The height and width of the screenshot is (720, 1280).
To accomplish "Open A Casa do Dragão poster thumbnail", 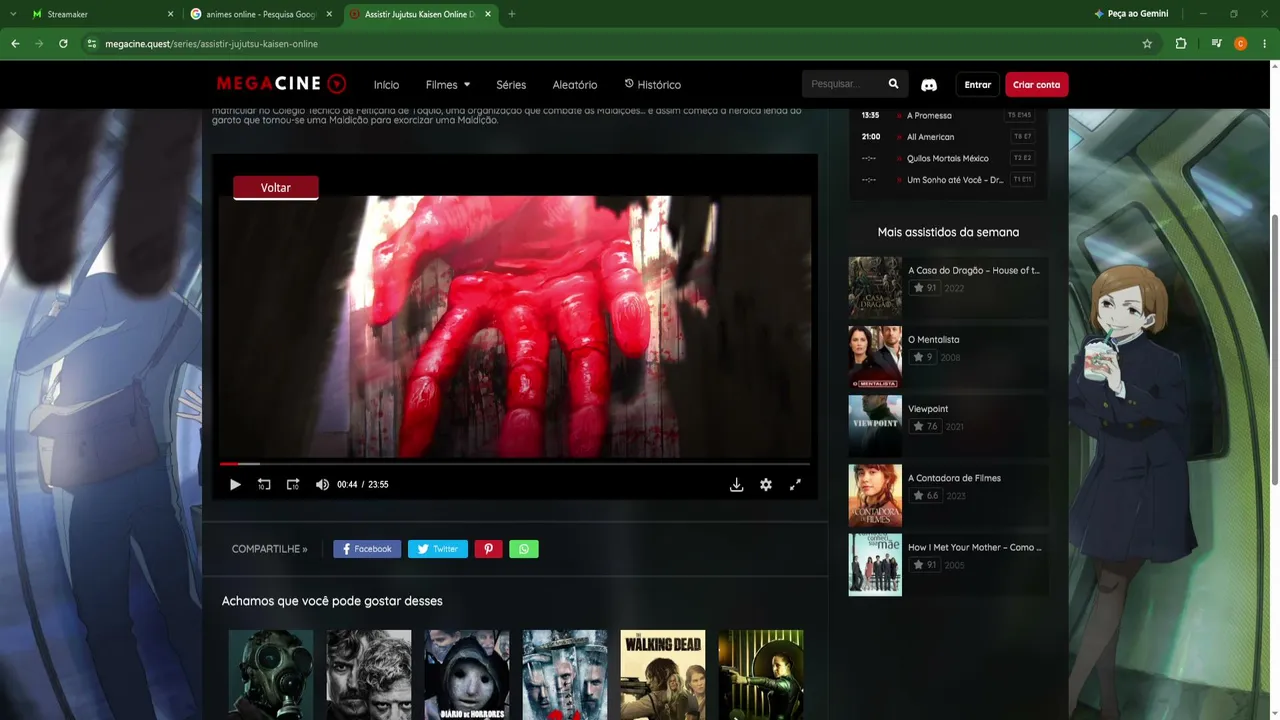I will (875, 288).
